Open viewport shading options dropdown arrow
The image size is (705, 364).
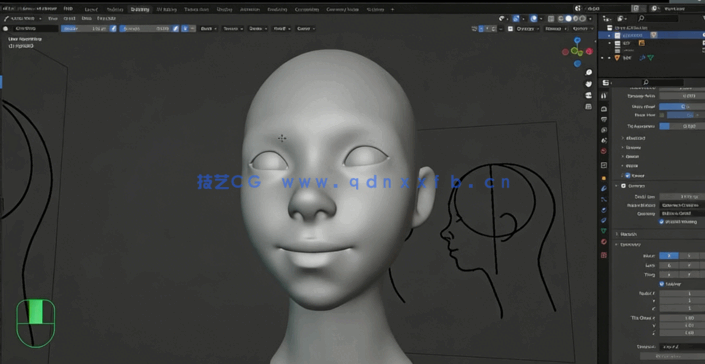[x=590, y=18]
